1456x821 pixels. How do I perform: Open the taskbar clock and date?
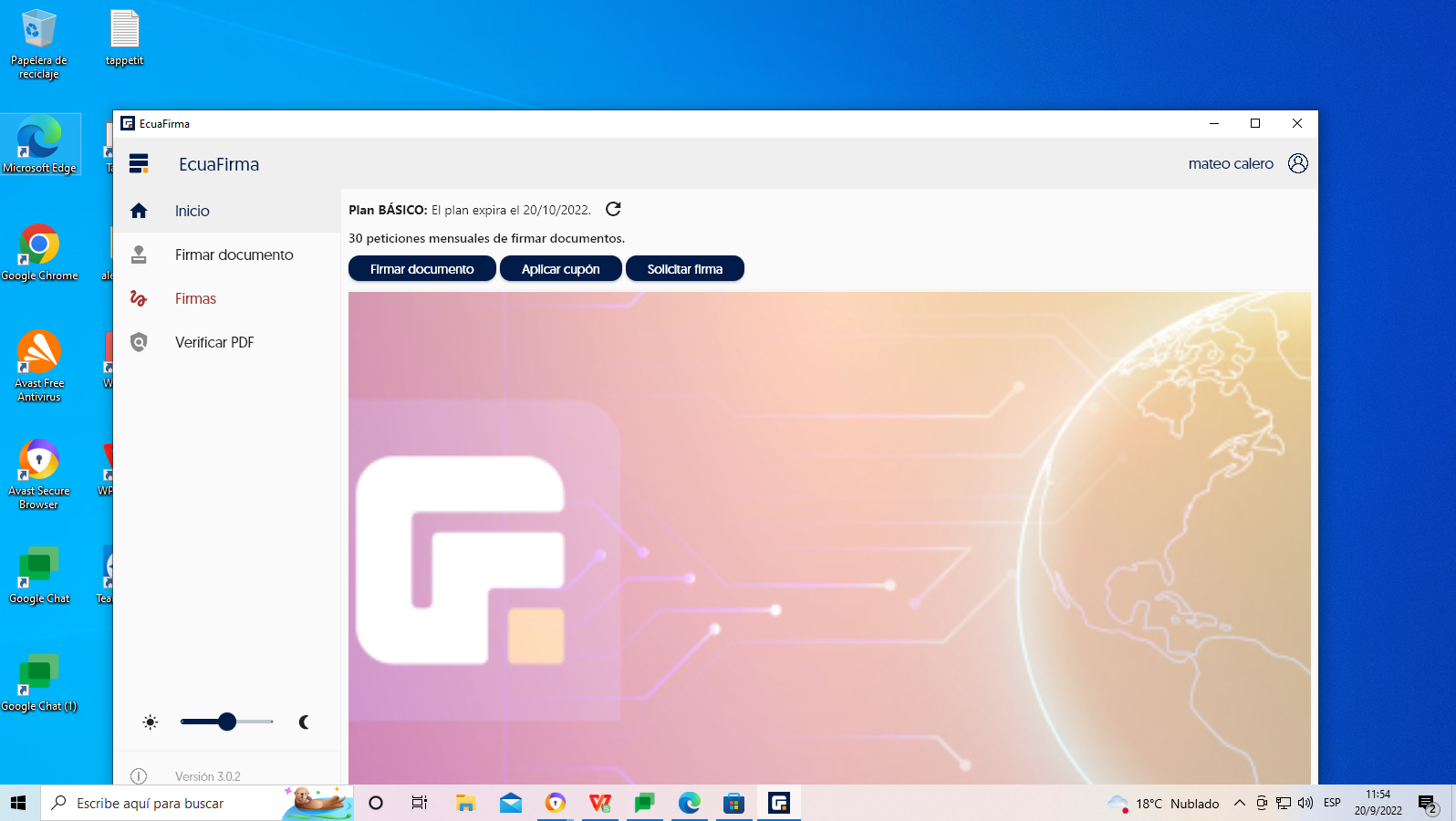click(1378, 803)
